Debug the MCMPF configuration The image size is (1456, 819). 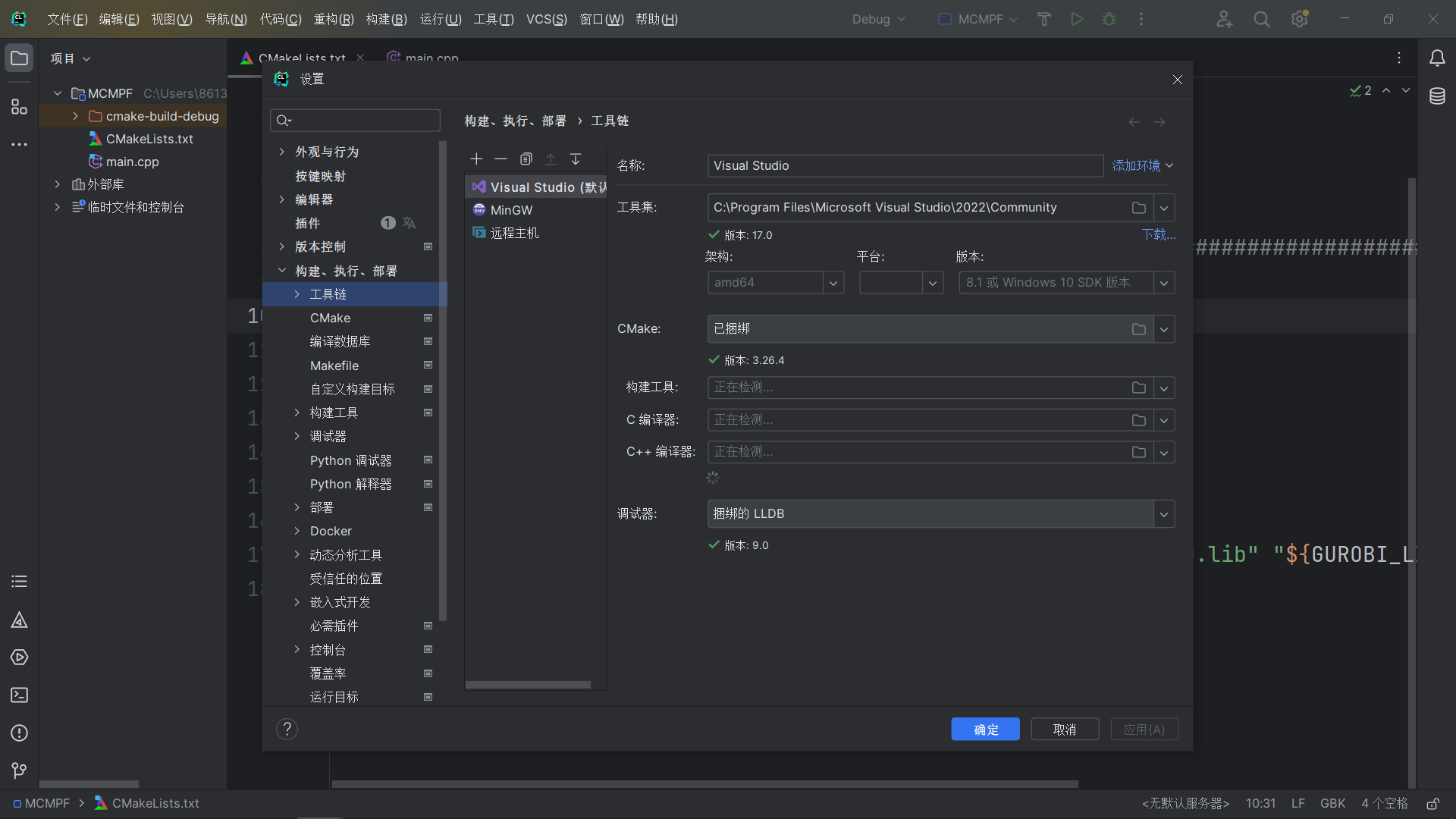pos(1109,19)
